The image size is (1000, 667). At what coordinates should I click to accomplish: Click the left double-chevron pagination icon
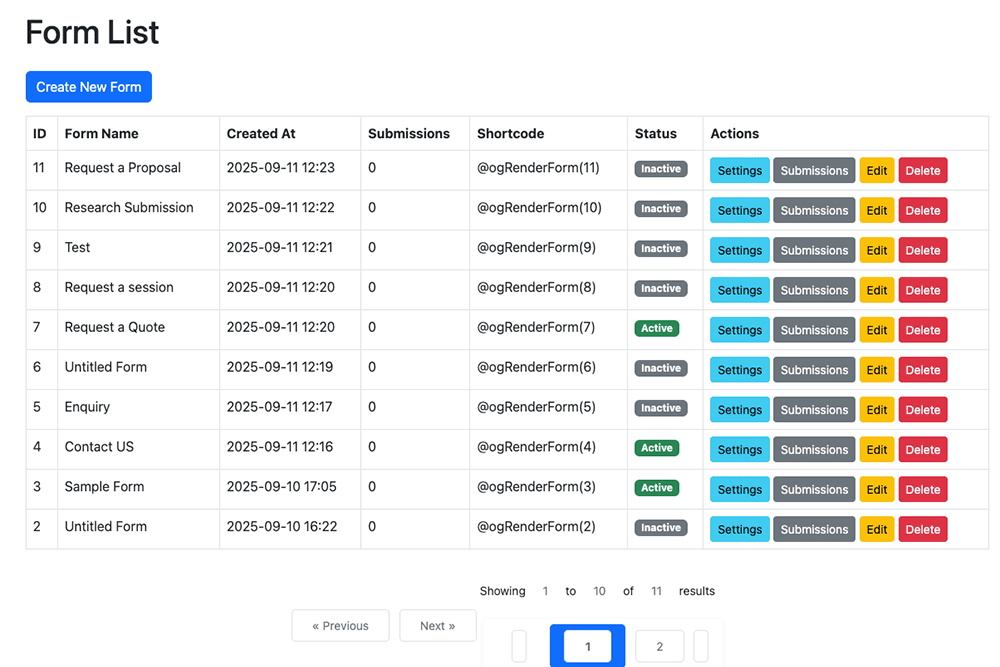[x=519, y=646]
